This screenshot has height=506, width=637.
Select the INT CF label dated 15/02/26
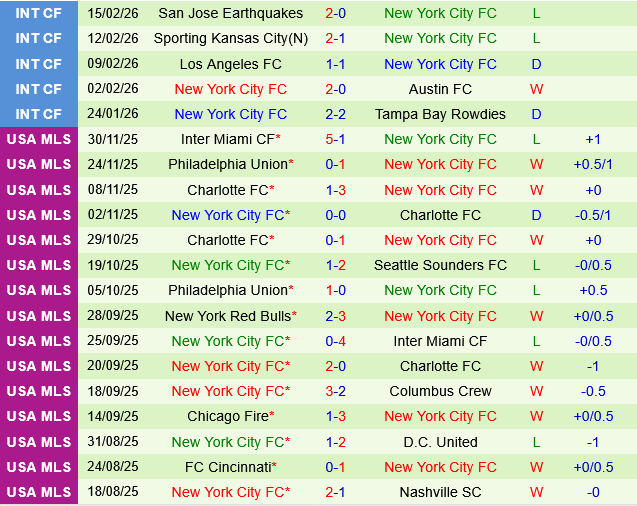39,14
